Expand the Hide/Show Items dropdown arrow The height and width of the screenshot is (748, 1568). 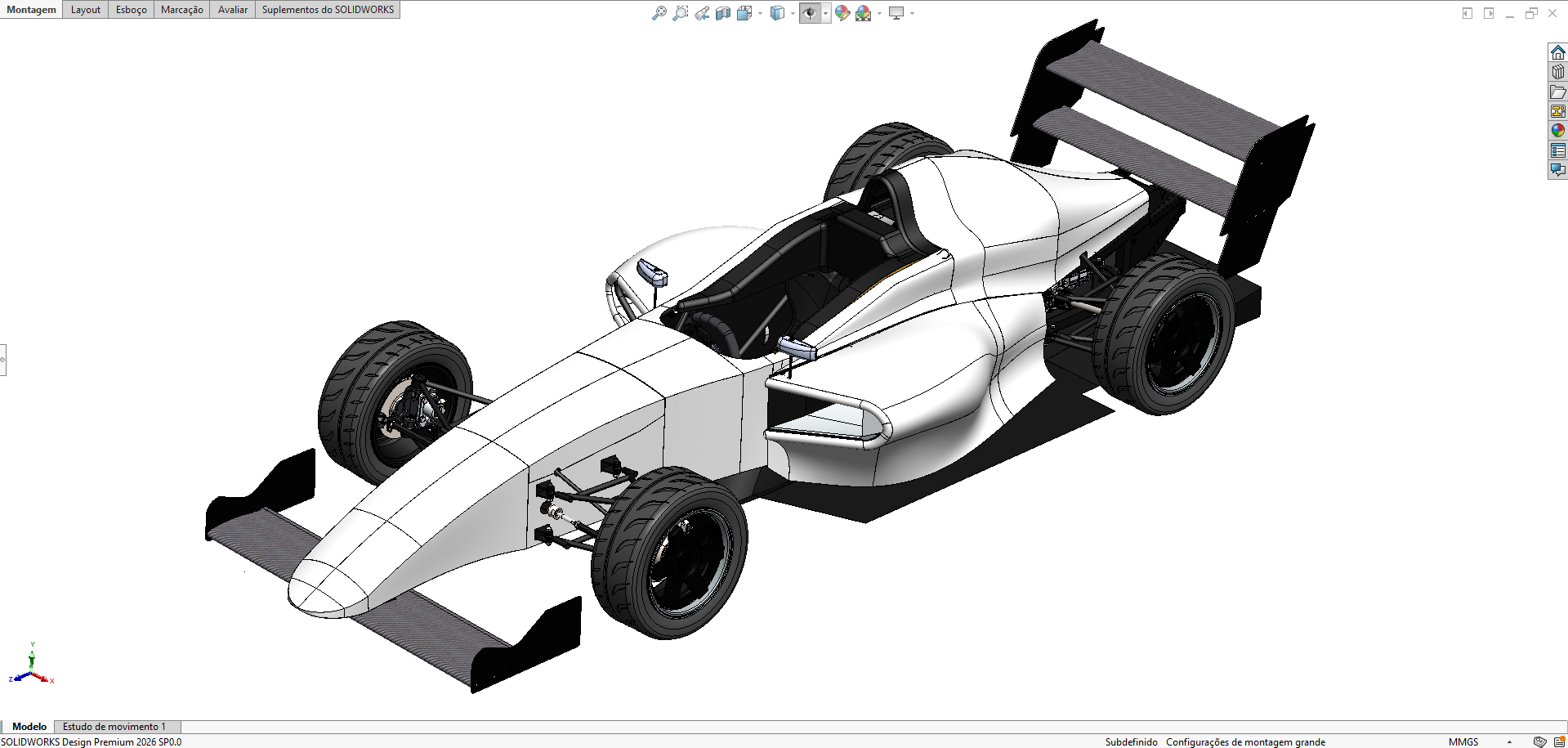(826, 13)
